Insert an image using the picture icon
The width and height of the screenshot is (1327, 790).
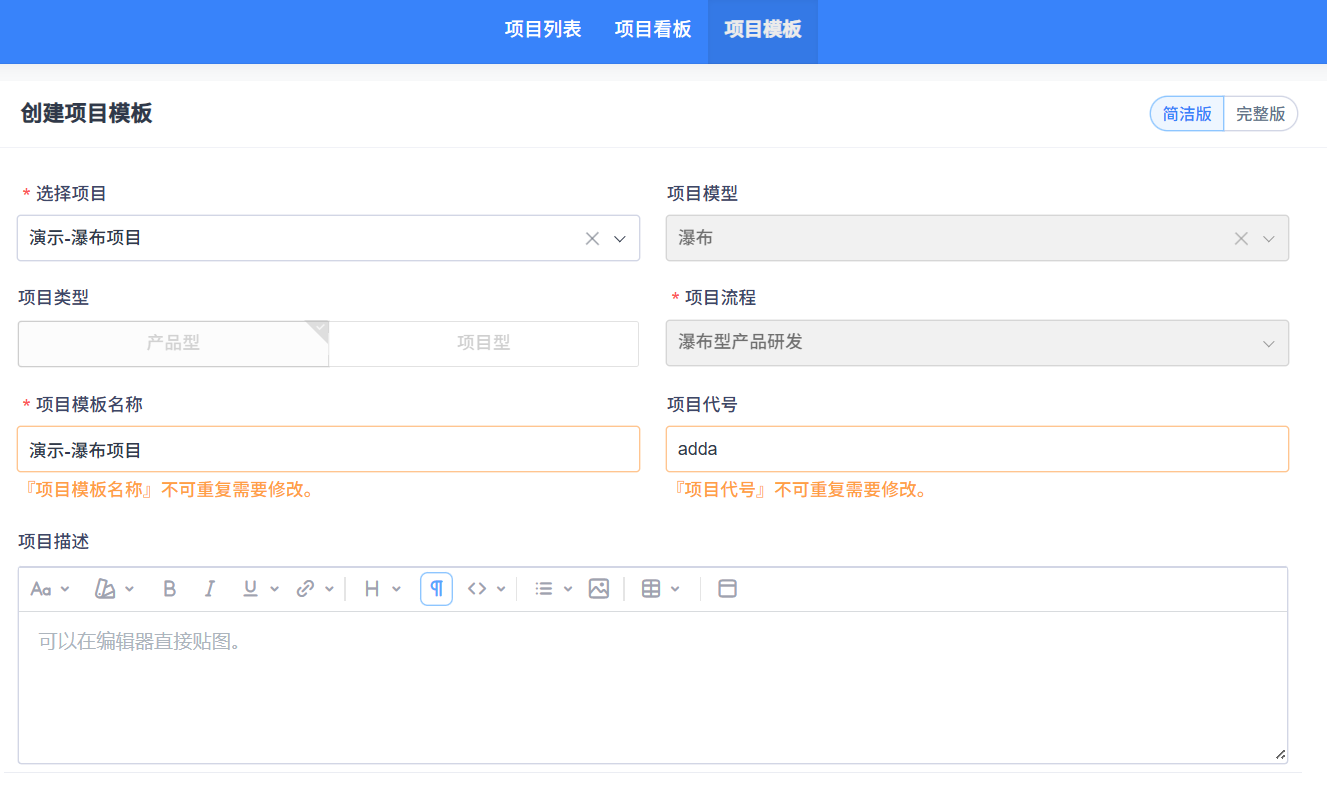(x=599, y=589)
